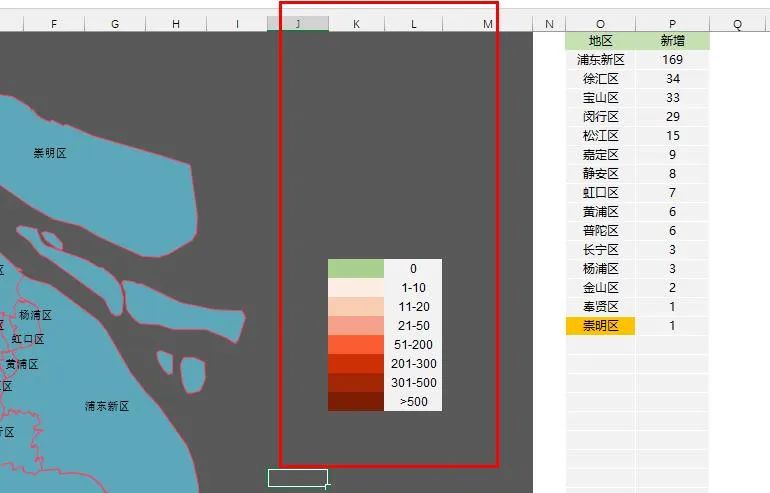770x493 pixels.
Task: Select column N header
Action: point(549,24)
